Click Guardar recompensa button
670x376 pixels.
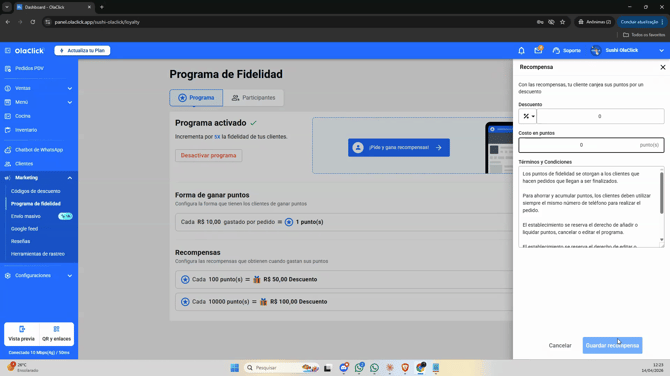click(x=612, y=345)
